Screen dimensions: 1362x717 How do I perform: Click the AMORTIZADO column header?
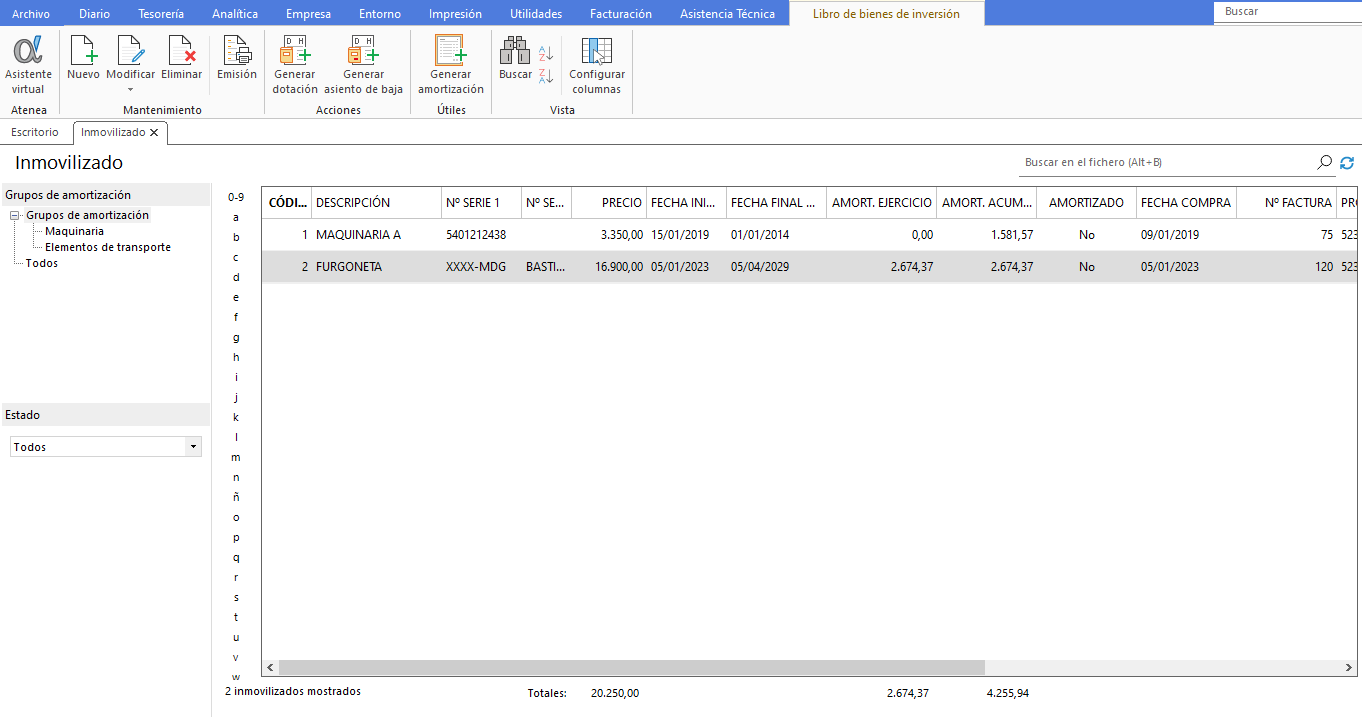[1086, 202]
